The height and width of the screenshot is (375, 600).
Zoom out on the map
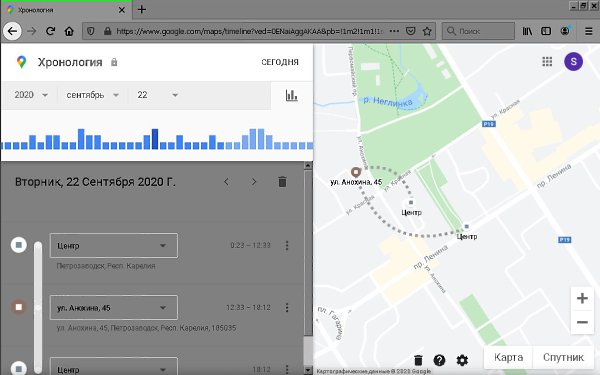click(x=582, y=322)
